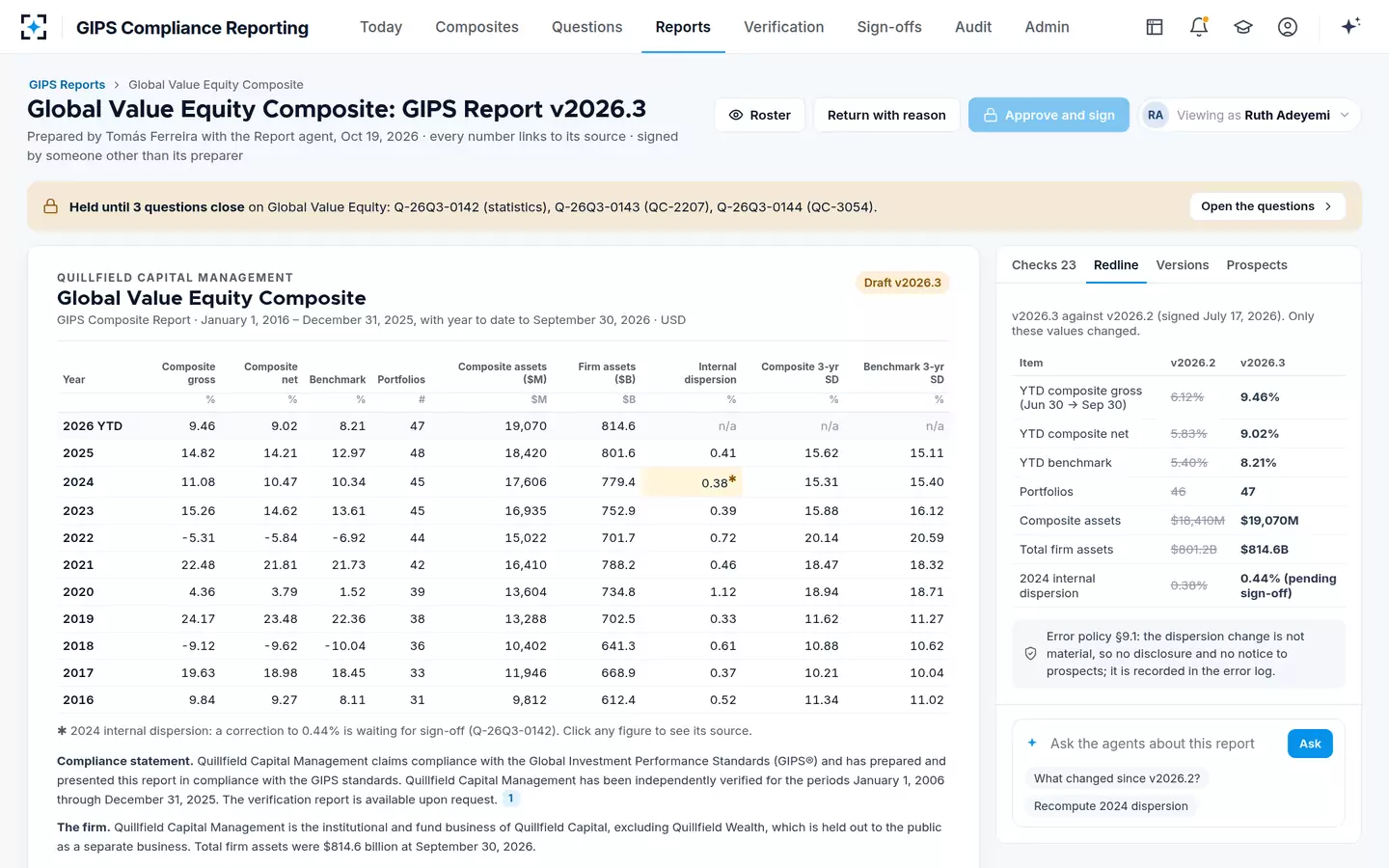This screenshot has height=868, width=1389.
Task: Click the RA avatar badge
Action: [1156, 115]
